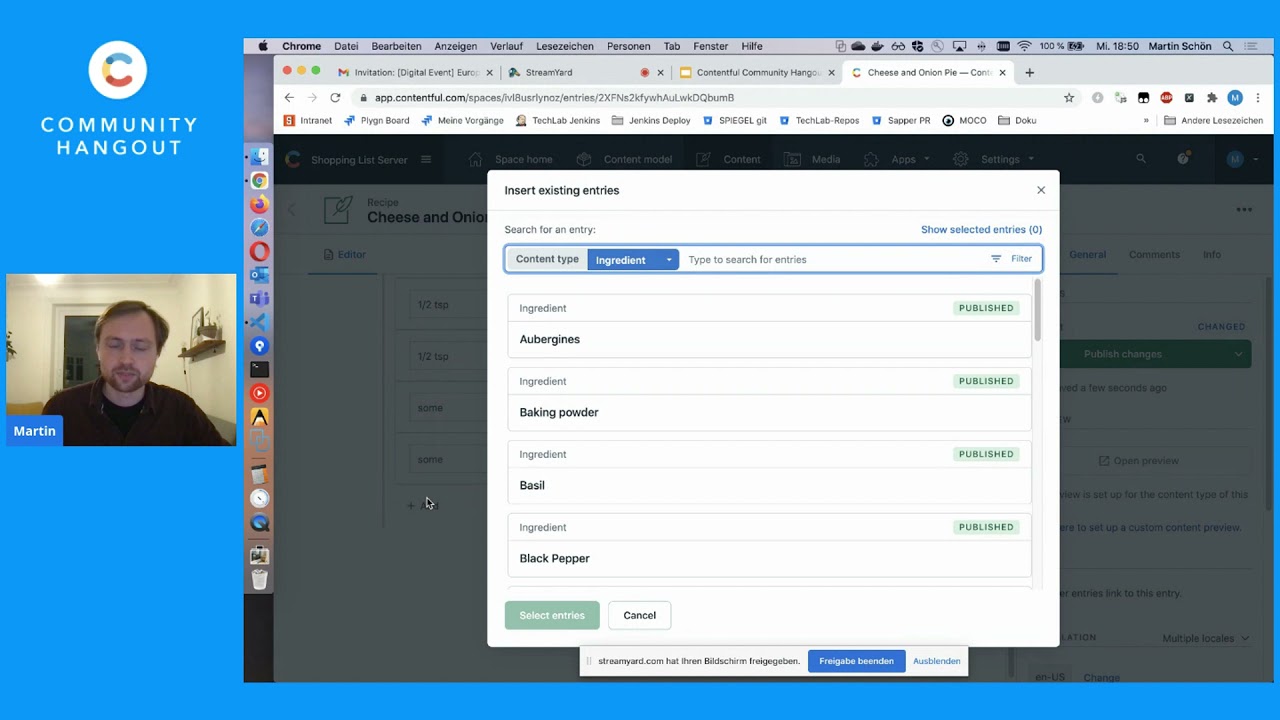Launch Safari from the dock
Image resolution: width=1280 pixels, height=720 pixels.
point(259,228)
